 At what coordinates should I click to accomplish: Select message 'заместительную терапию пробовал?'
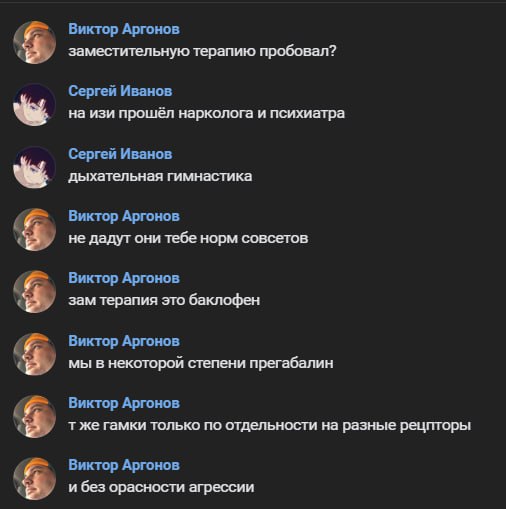[x=202, y=51]
